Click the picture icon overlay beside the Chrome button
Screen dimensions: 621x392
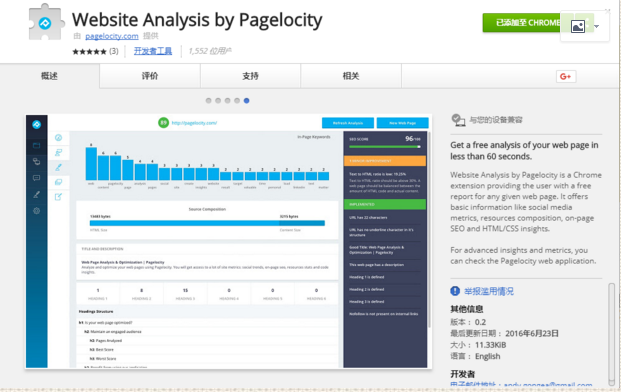[578, 27]
